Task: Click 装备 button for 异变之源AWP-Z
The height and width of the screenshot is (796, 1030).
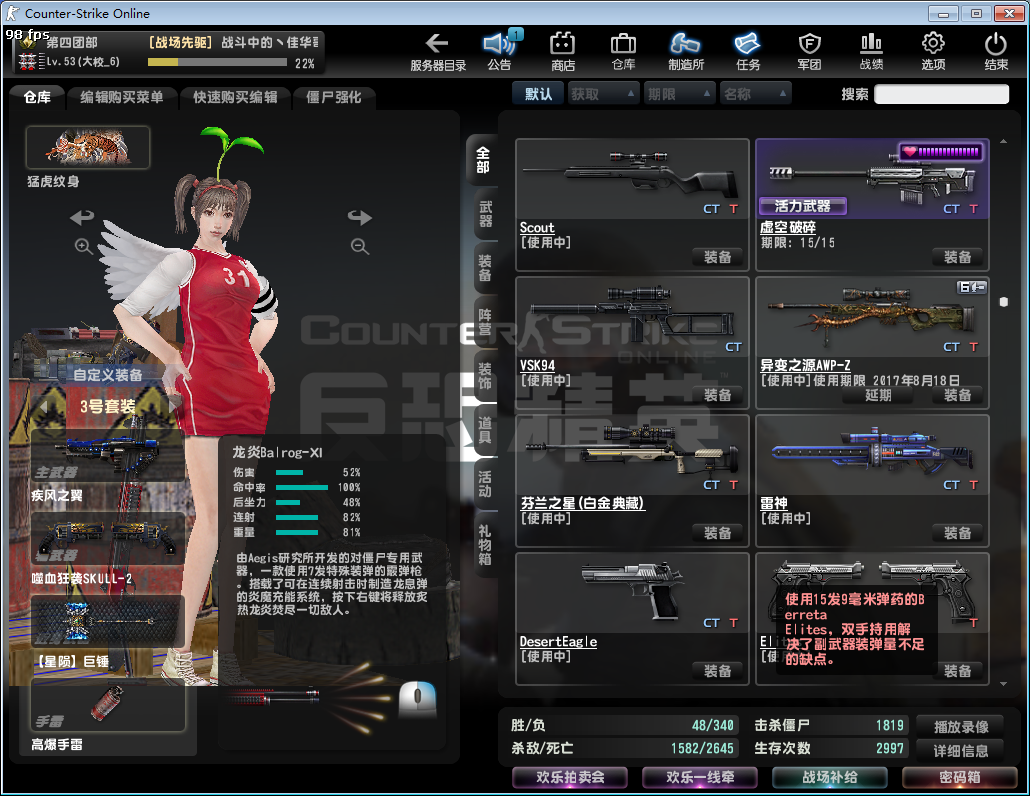Action: click(x=957, y=395)
